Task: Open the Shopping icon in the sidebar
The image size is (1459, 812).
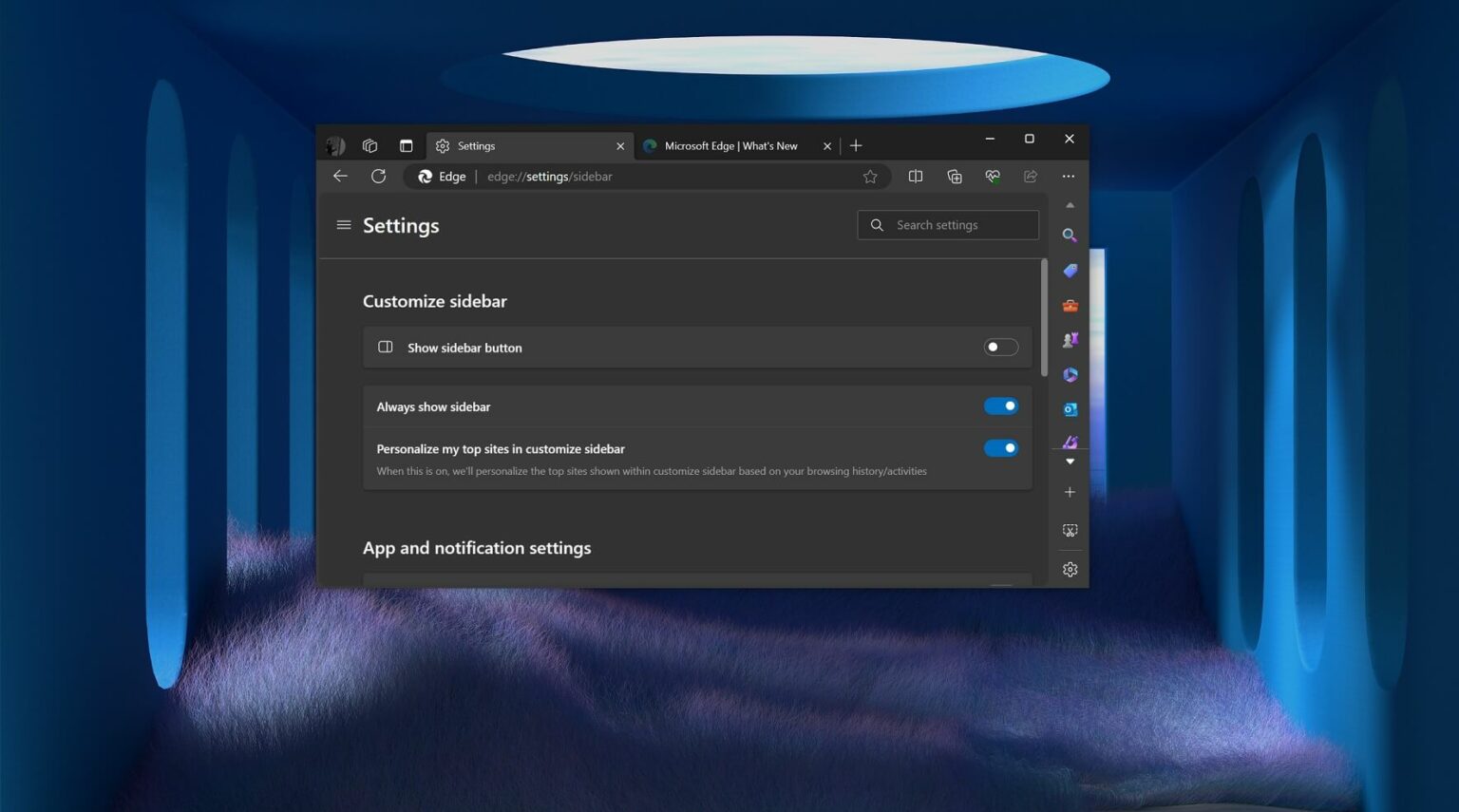Action: (1070, 271)
